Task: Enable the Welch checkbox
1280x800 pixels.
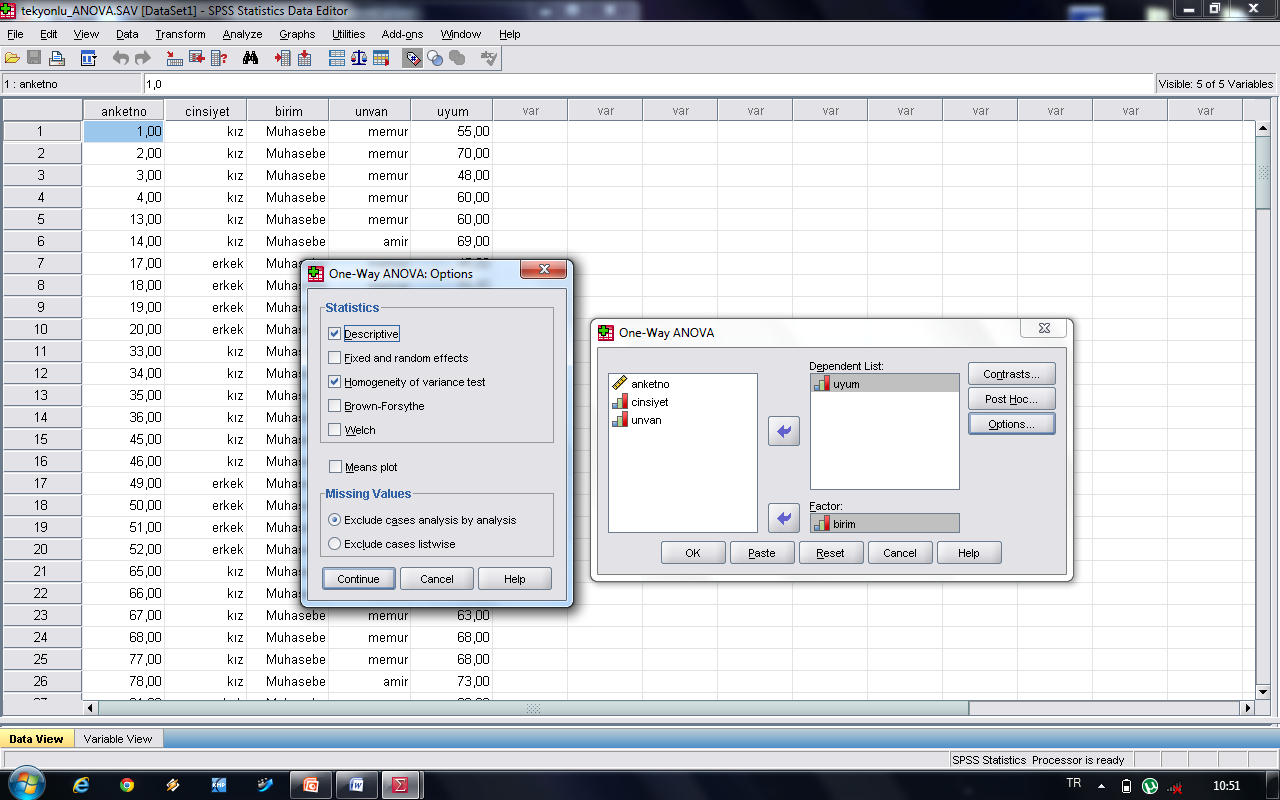Action: click(335, 430)
